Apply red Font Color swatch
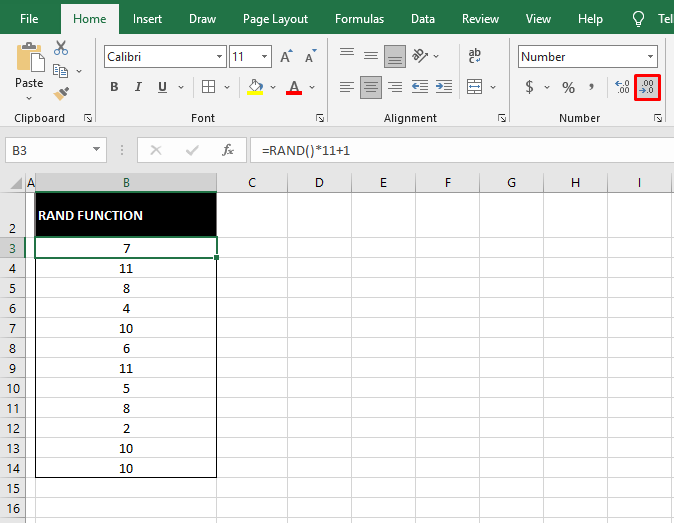 (x=294, y=87)
